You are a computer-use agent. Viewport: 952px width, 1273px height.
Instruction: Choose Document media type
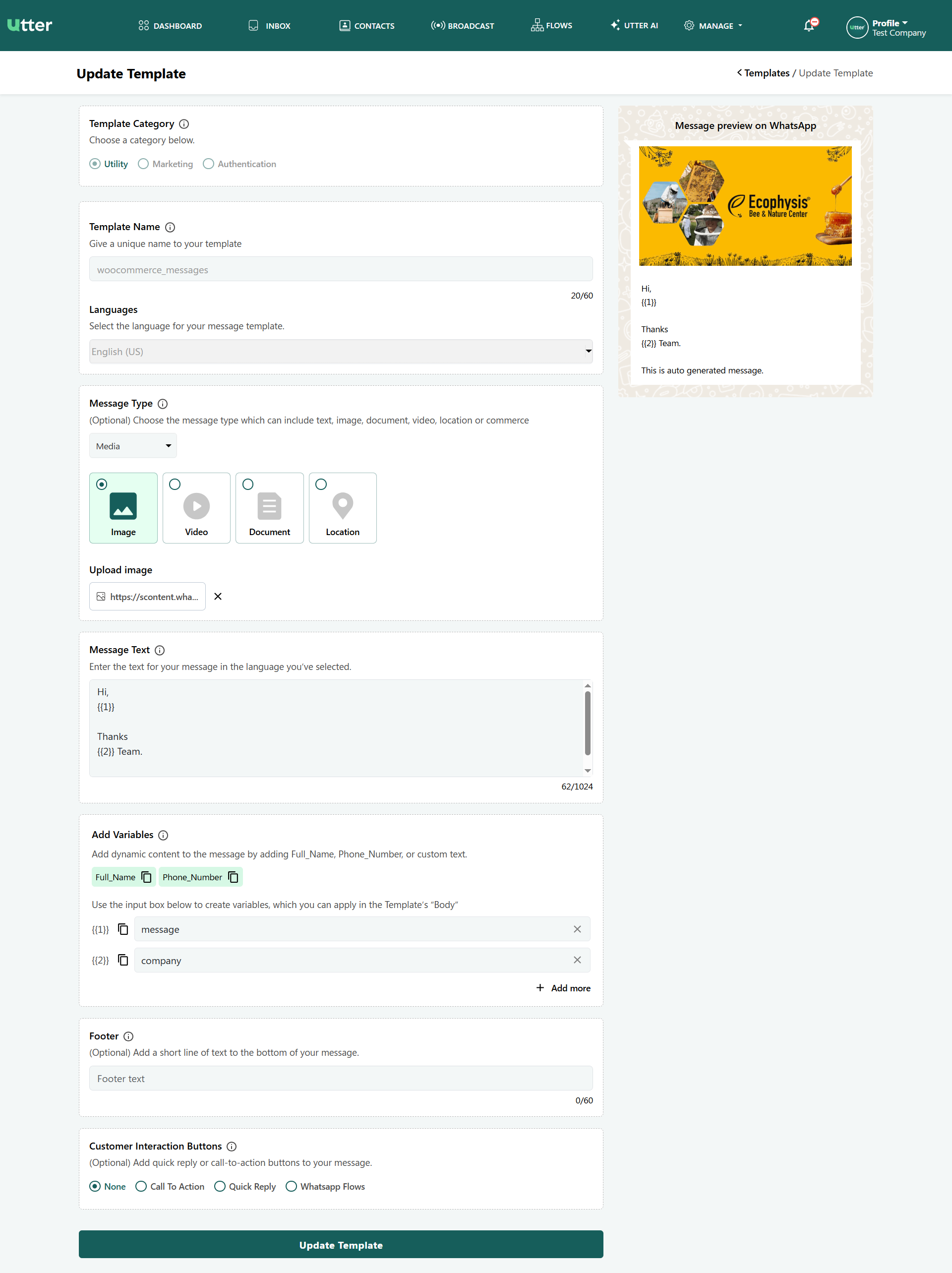tap(269, 508)
